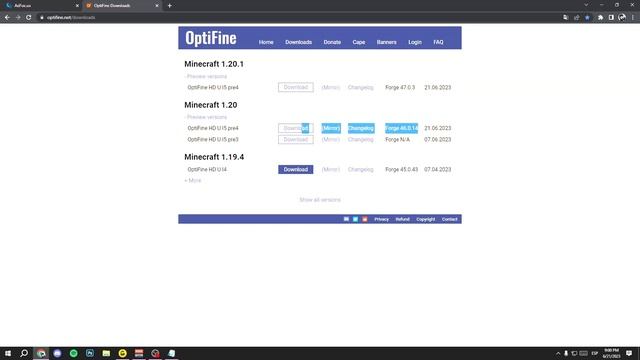Open the Downloads menu item
This screenshot has width=640, height=360.
(x=298, y=42)
